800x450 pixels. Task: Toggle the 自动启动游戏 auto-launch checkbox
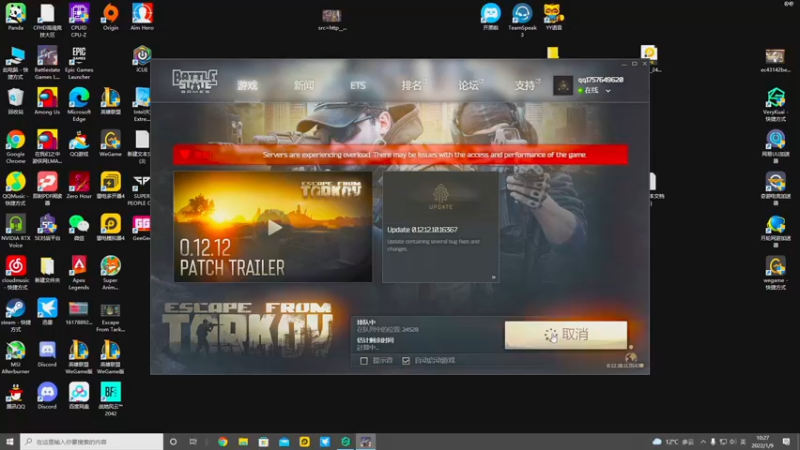click(406, 361)
